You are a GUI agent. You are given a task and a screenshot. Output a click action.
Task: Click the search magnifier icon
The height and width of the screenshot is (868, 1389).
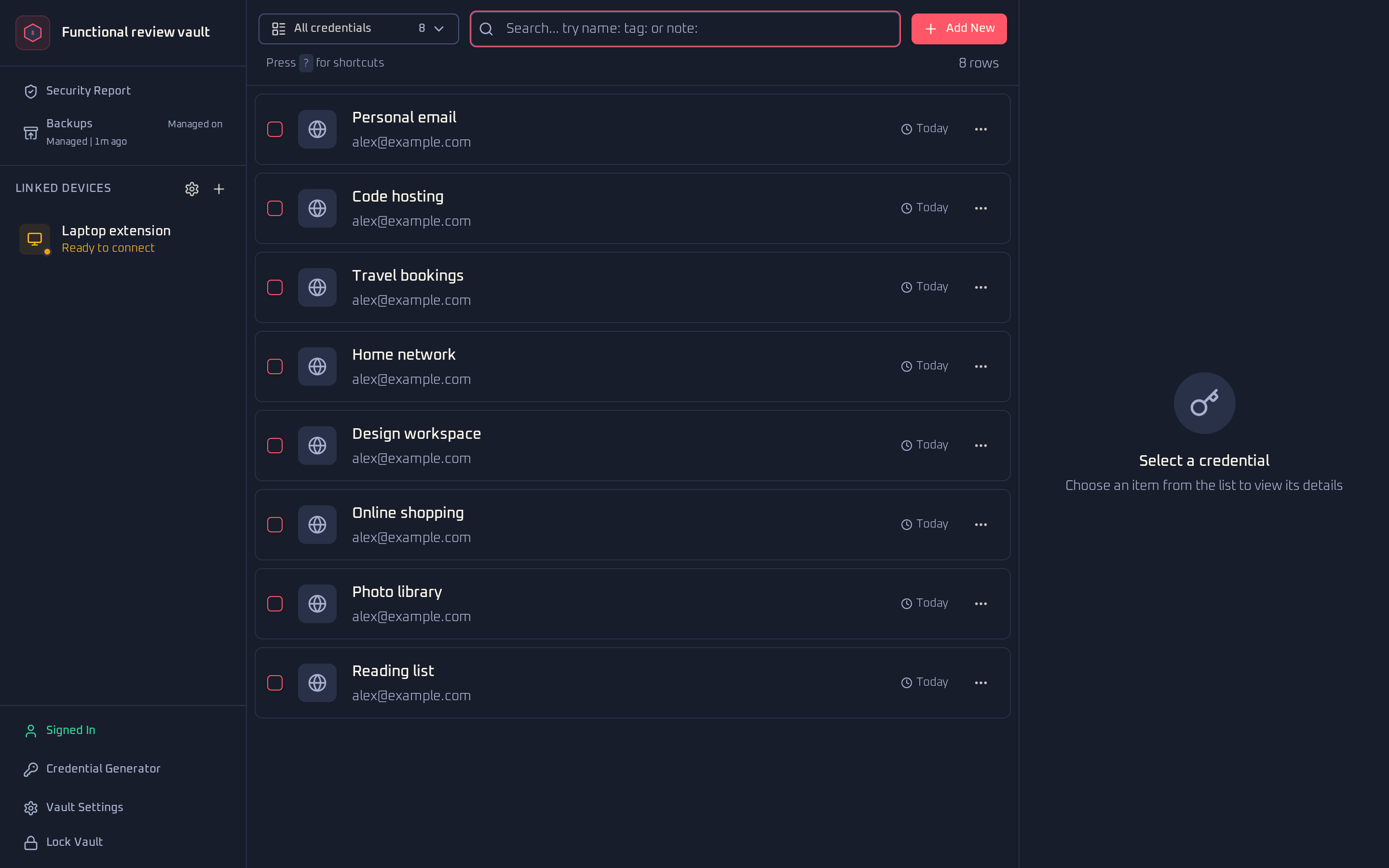coord(486,29)
